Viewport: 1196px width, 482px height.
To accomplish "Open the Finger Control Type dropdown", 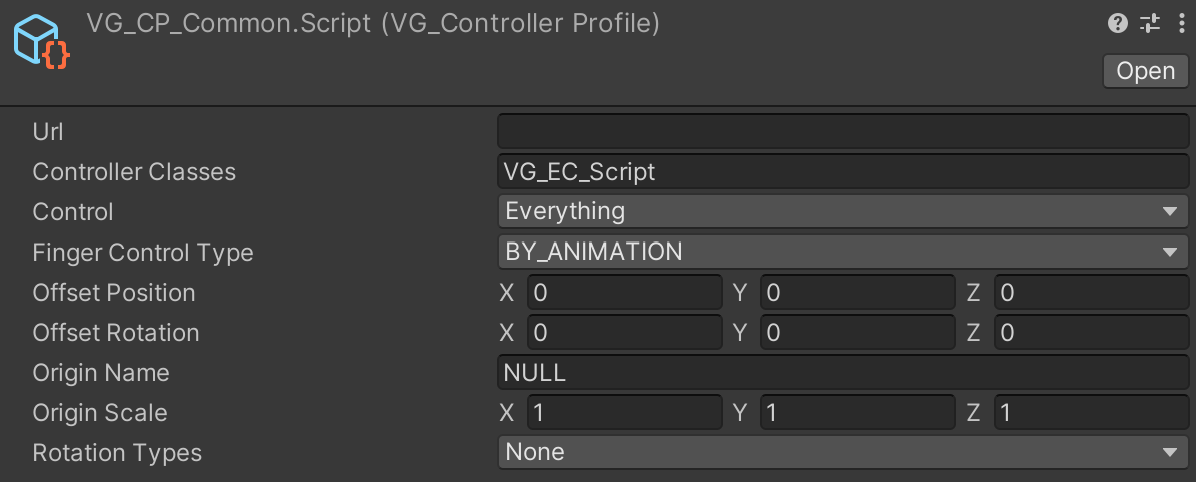I will click(x=843, y=251).
